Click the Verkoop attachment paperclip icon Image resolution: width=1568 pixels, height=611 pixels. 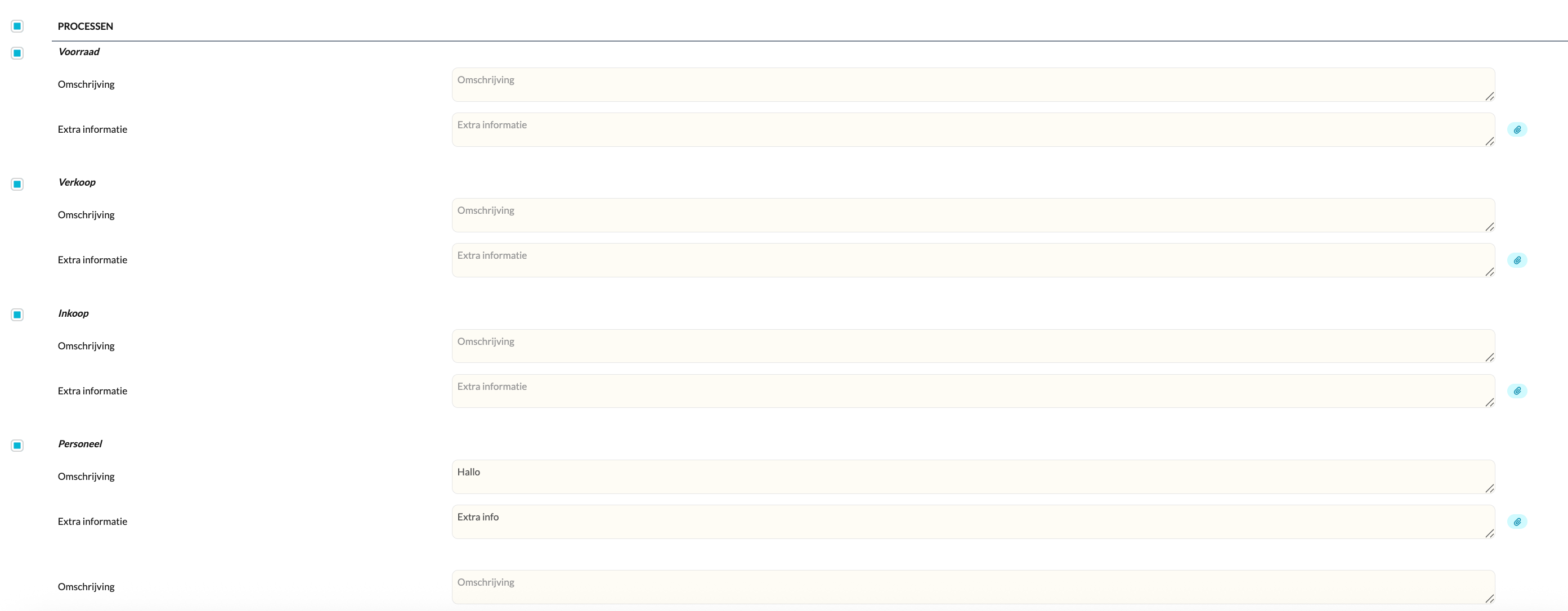[1517, 260]
